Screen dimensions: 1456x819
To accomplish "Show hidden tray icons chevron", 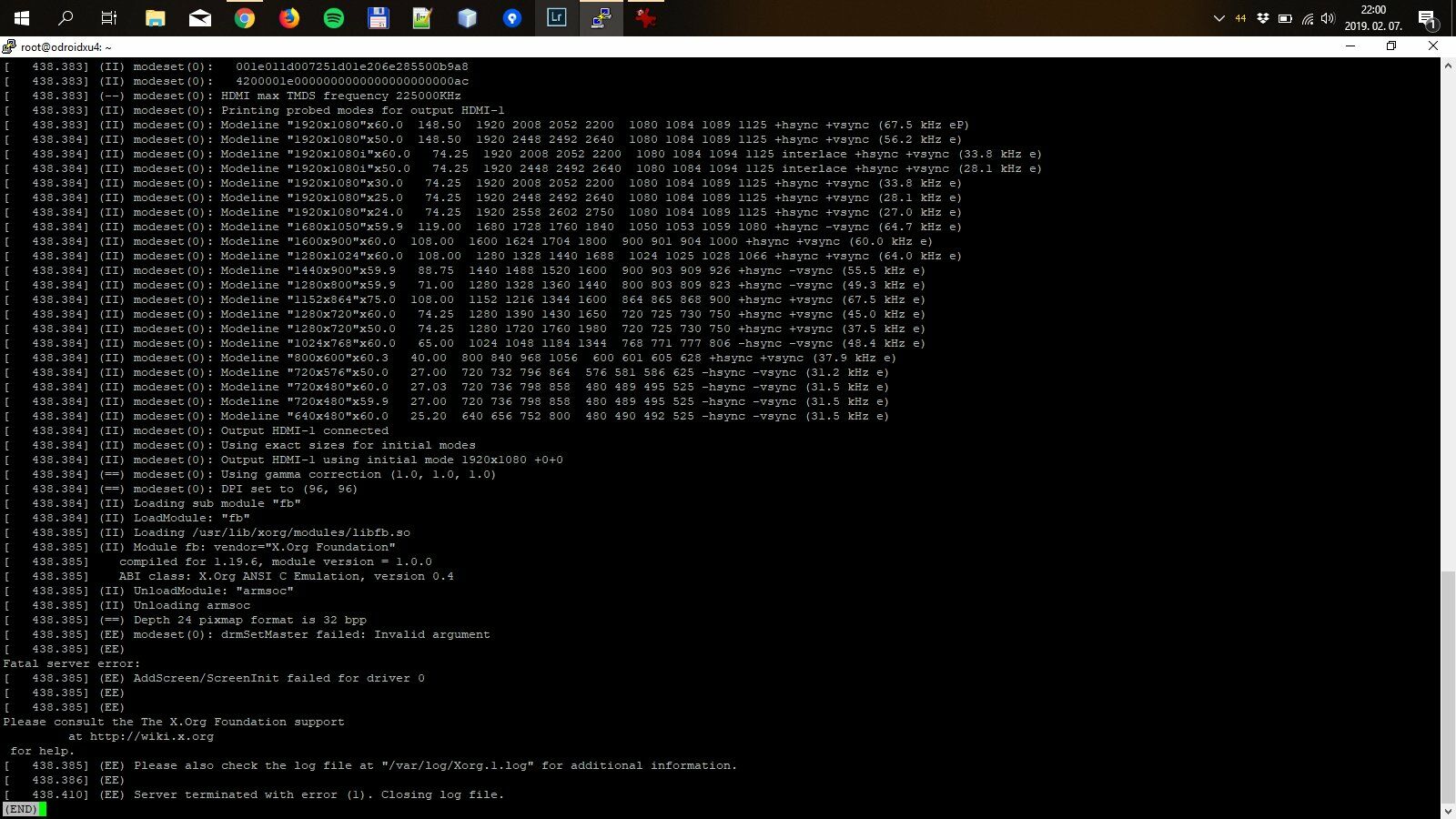I will pos(1219,18).
